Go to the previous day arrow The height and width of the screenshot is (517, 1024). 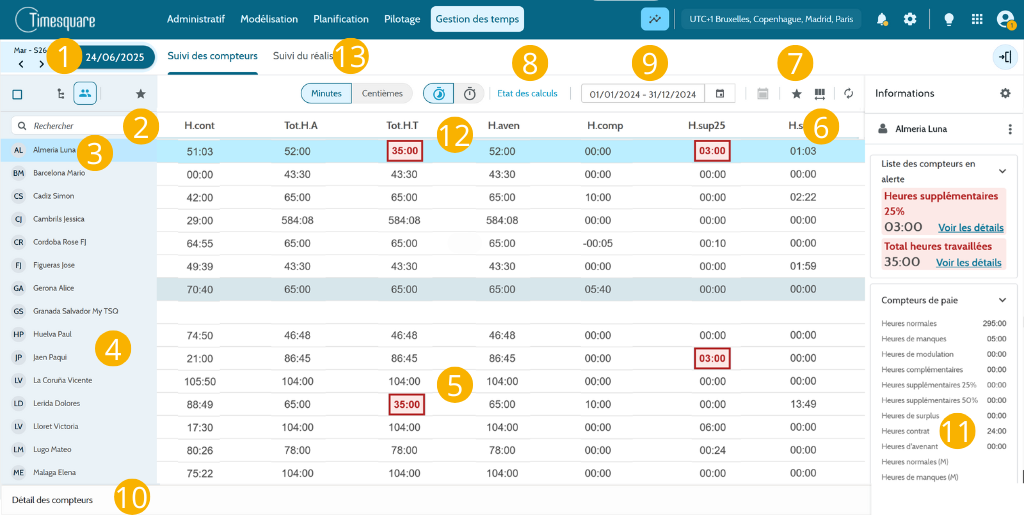pos(21,64)
